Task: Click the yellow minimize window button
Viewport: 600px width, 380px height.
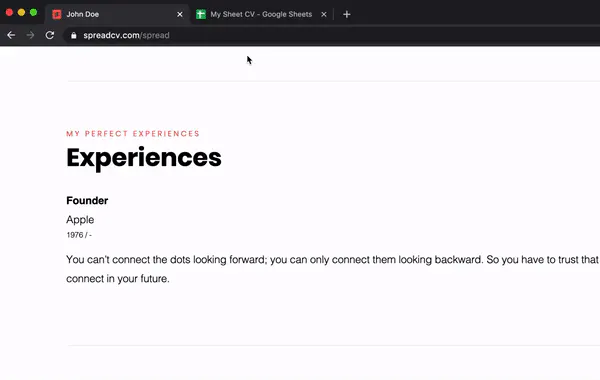Action: click(x=21, y=12)
